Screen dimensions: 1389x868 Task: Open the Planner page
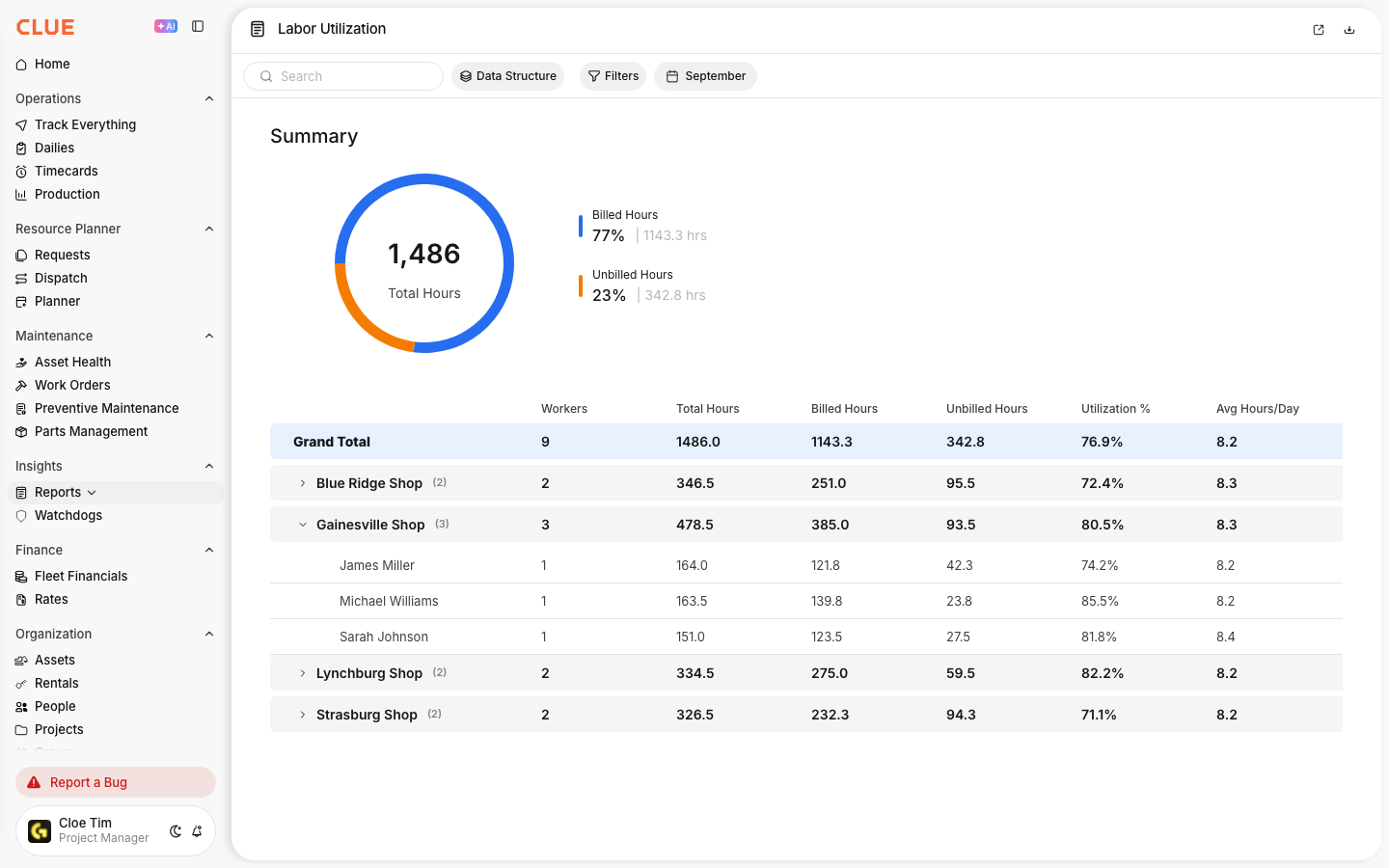tap(57, 301)
